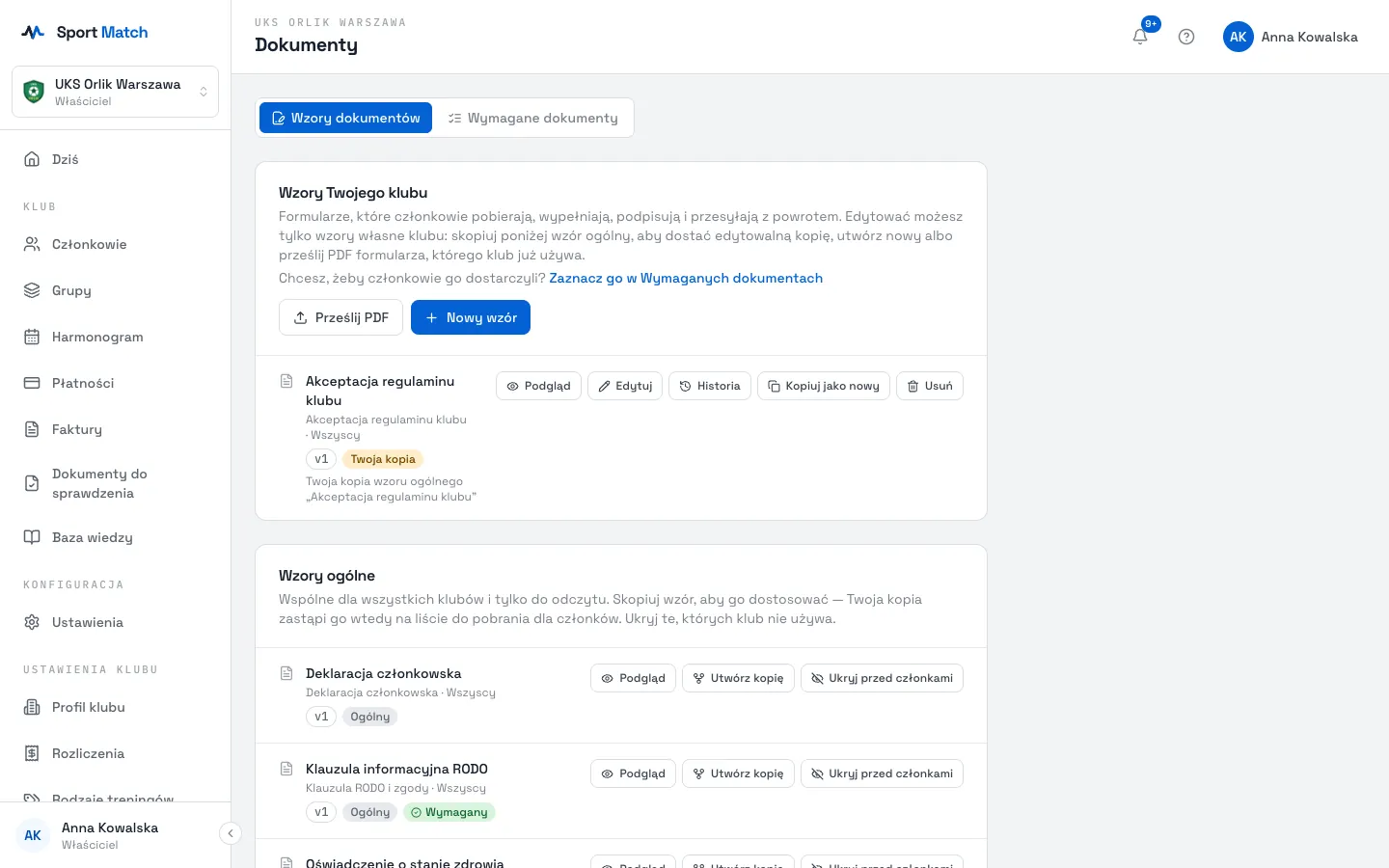1389x868 pixels.
Task: Click the Prześlij PDF button
Action: click(340, 317)
